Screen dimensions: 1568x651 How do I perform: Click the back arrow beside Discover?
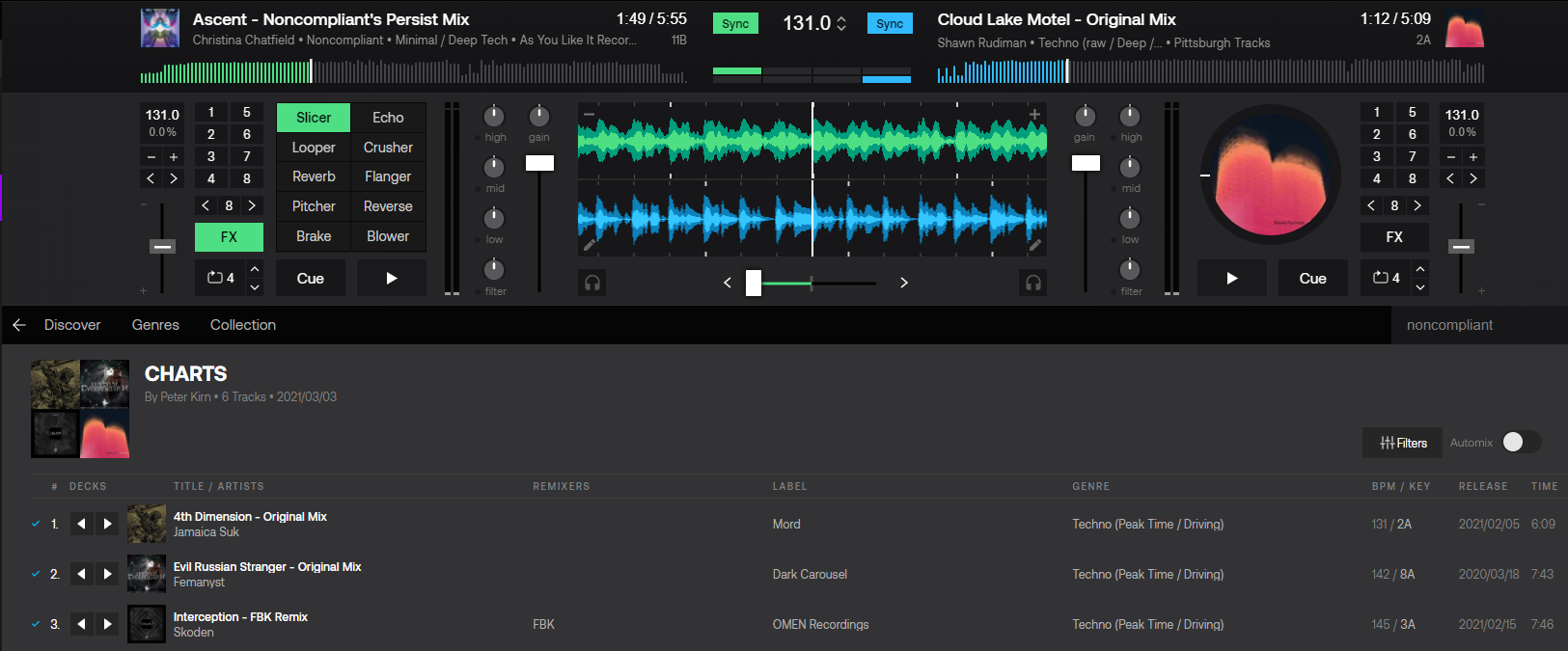(19, 325)
